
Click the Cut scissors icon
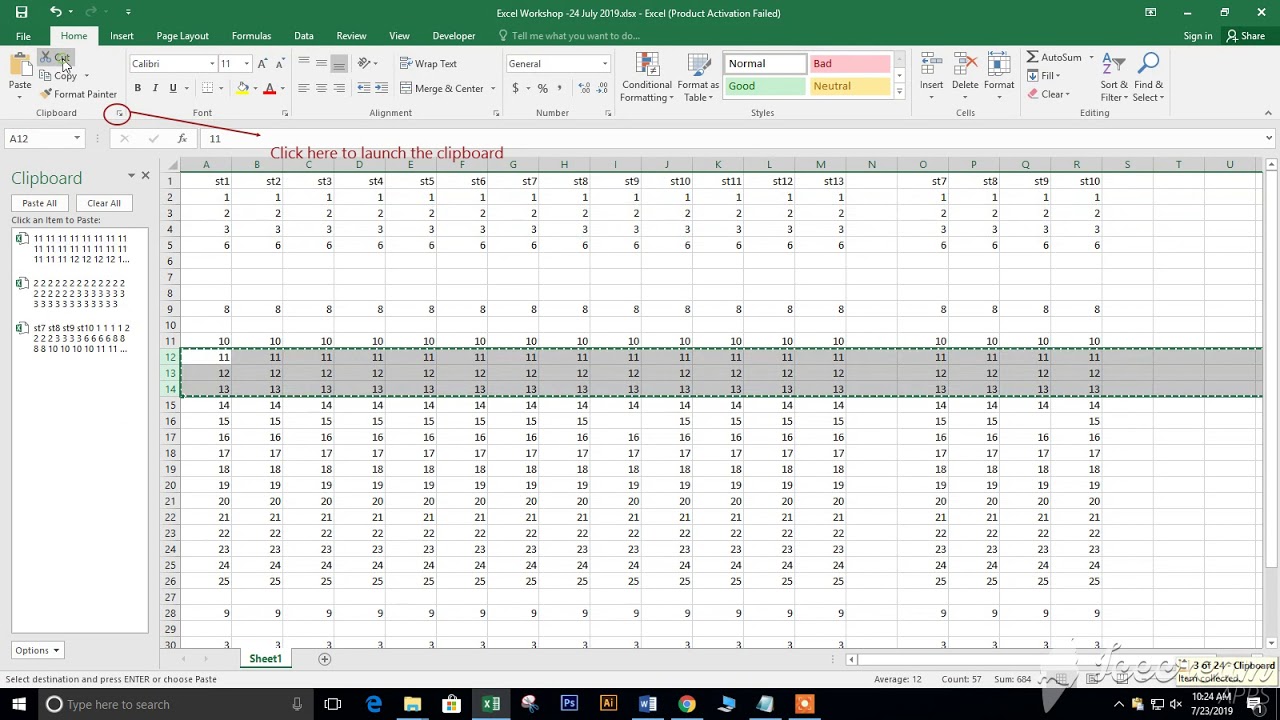pos(46,59)
